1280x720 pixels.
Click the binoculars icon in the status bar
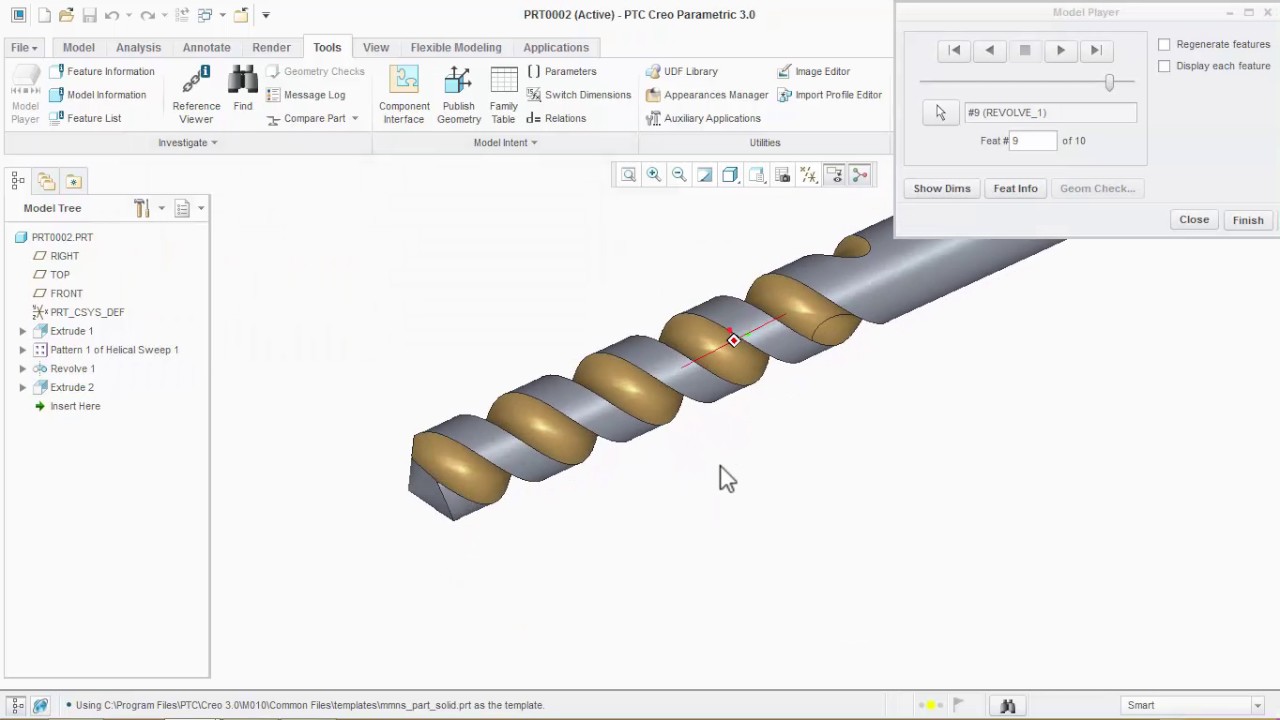[x=1008, y=705]
